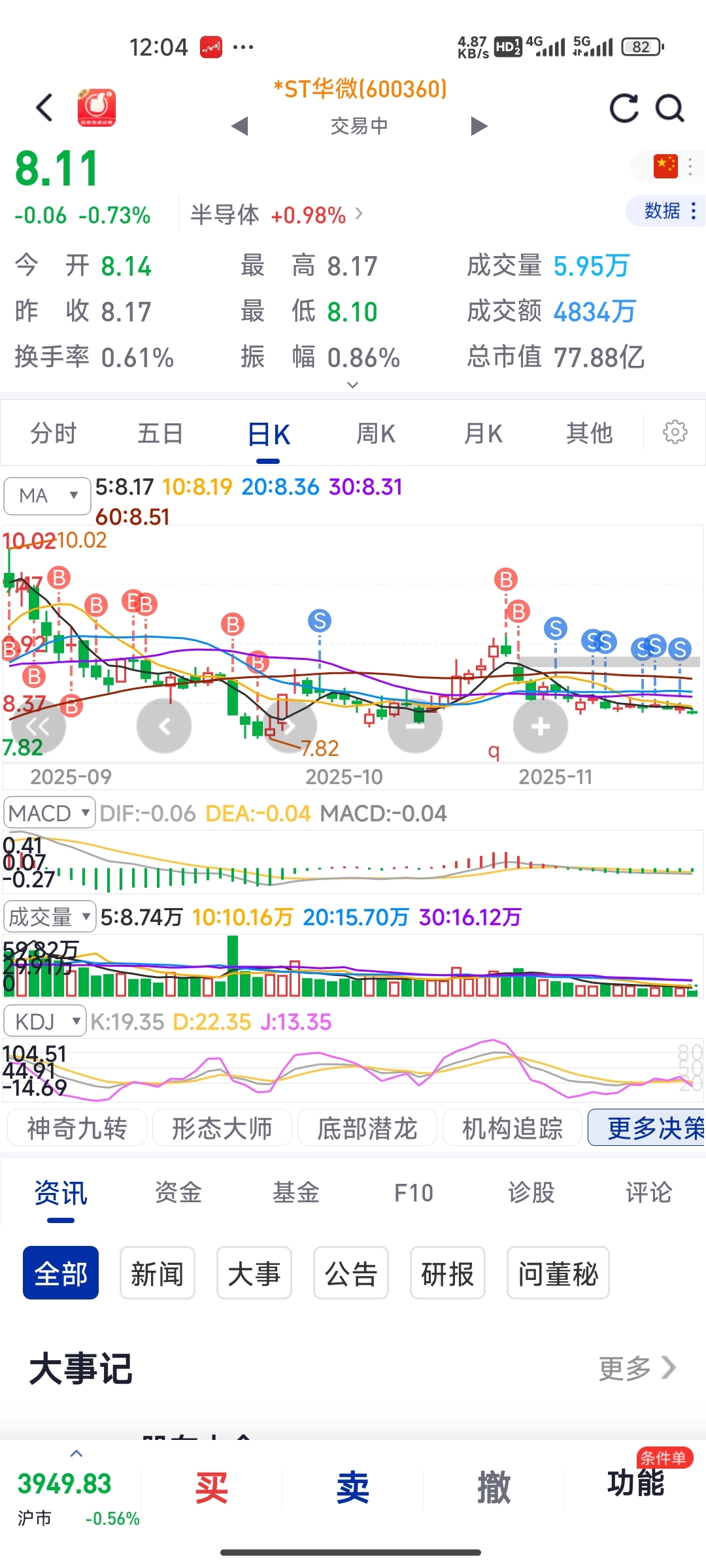
Task: Switch to 诊股 tab
Action: point(531,1193)
